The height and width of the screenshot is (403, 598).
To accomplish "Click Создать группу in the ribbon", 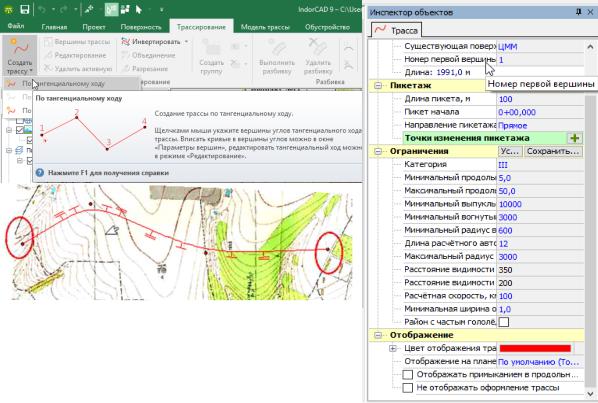I will click(x=211, y=56).
